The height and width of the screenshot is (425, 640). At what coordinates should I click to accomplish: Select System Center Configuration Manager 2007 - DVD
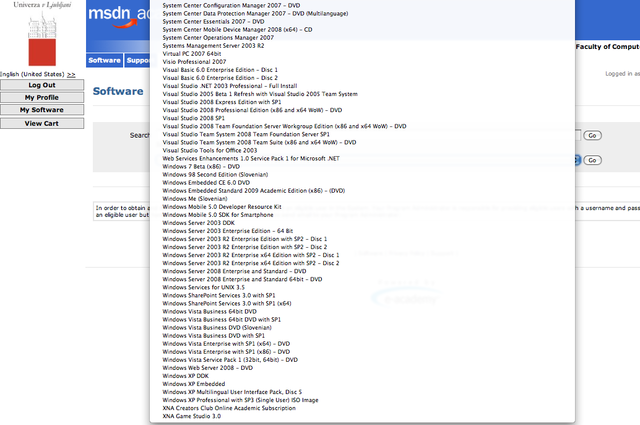[231, 5]
